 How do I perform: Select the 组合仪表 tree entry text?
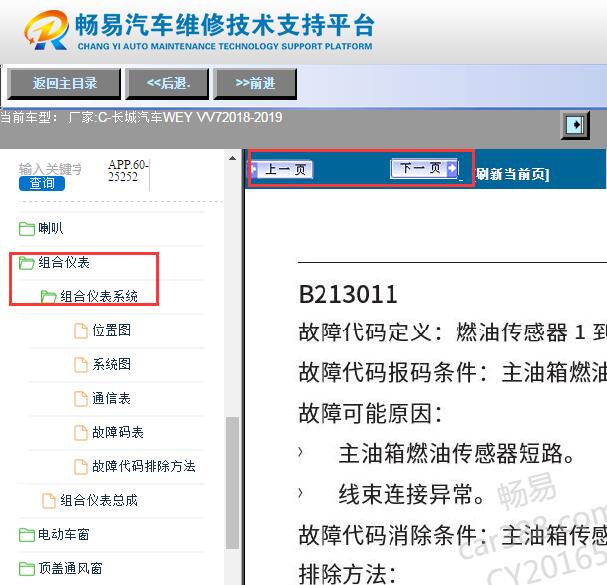tap(64, 262)
